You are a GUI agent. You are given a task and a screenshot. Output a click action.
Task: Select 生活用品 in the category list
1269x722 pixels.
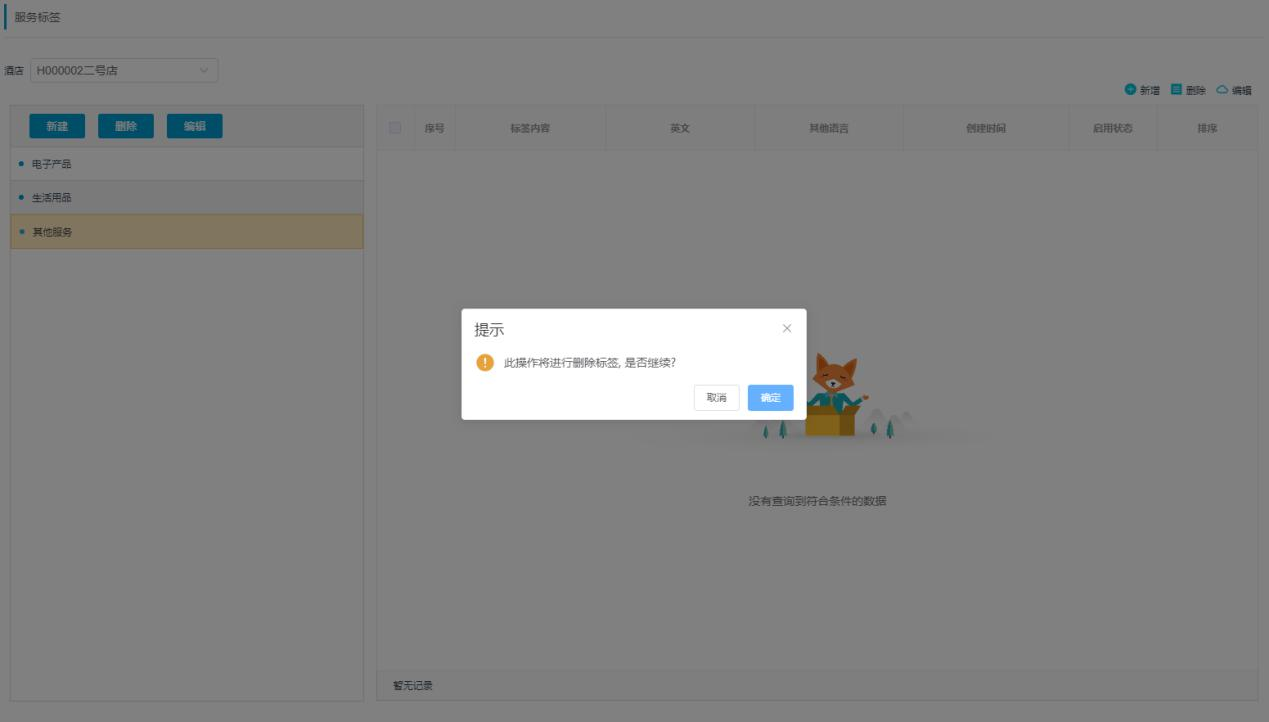(52, 198)
